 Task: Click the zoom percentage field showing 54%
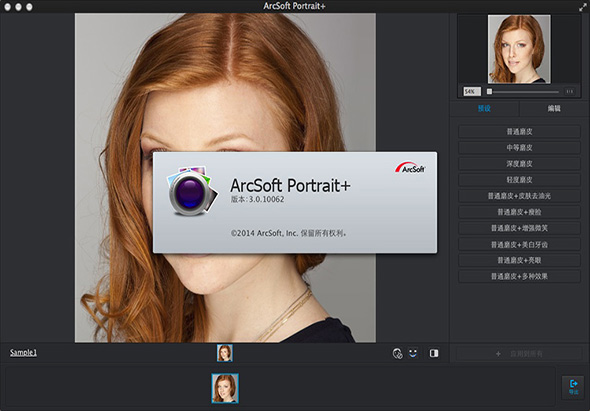click(472, 91)
